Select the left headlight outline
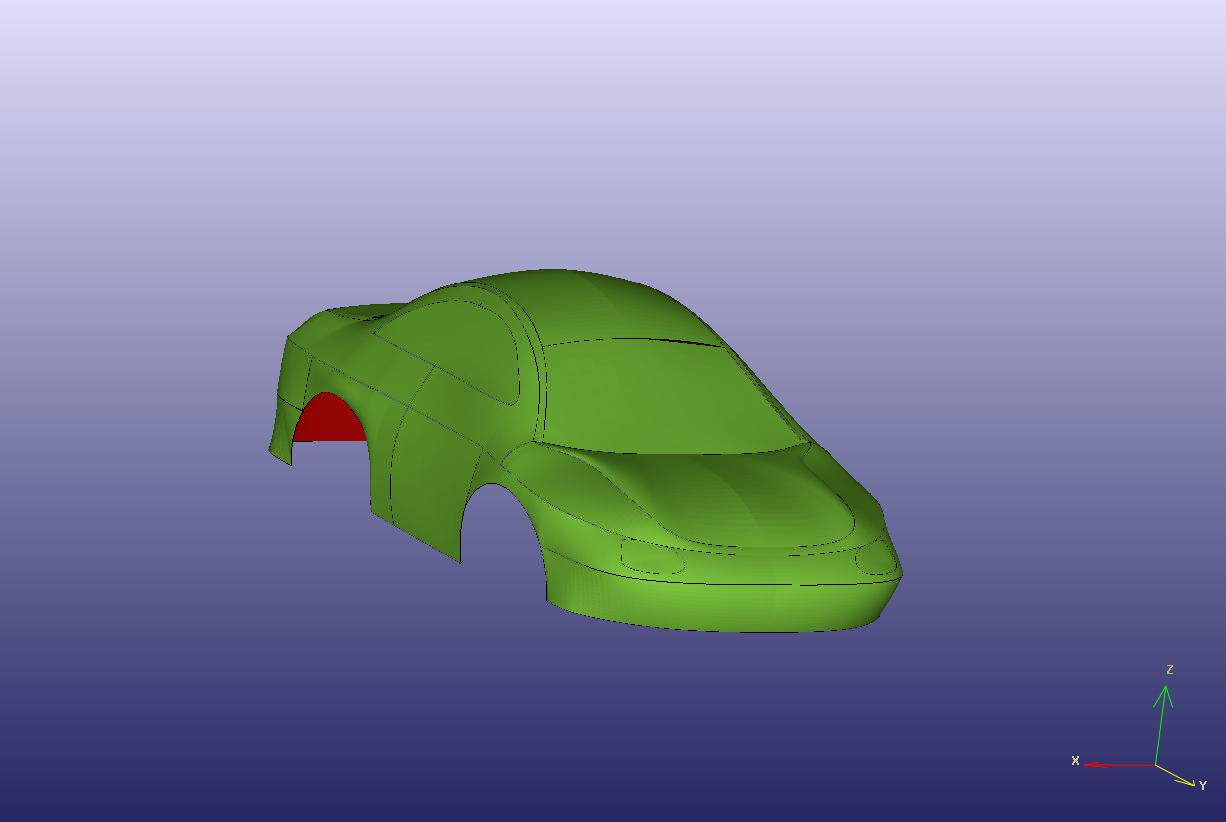Screen dimensions: 1226x822 651,556
